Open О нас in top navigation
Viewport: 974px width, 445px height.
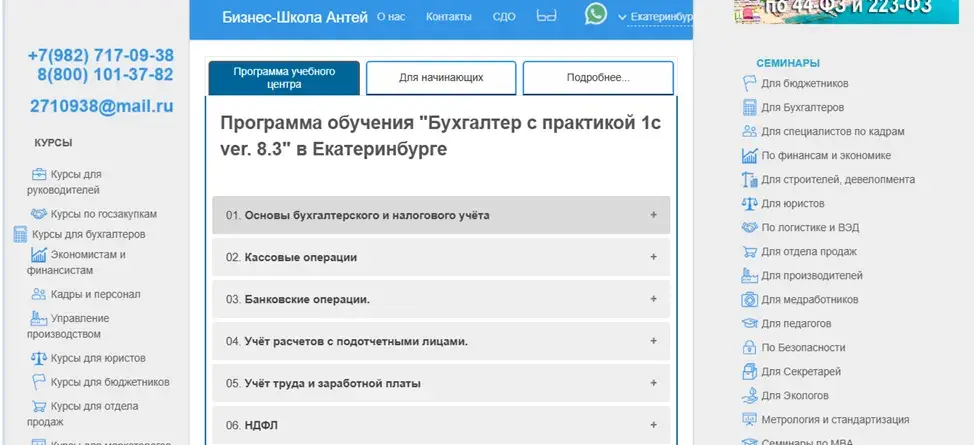(x=391, y=17)
